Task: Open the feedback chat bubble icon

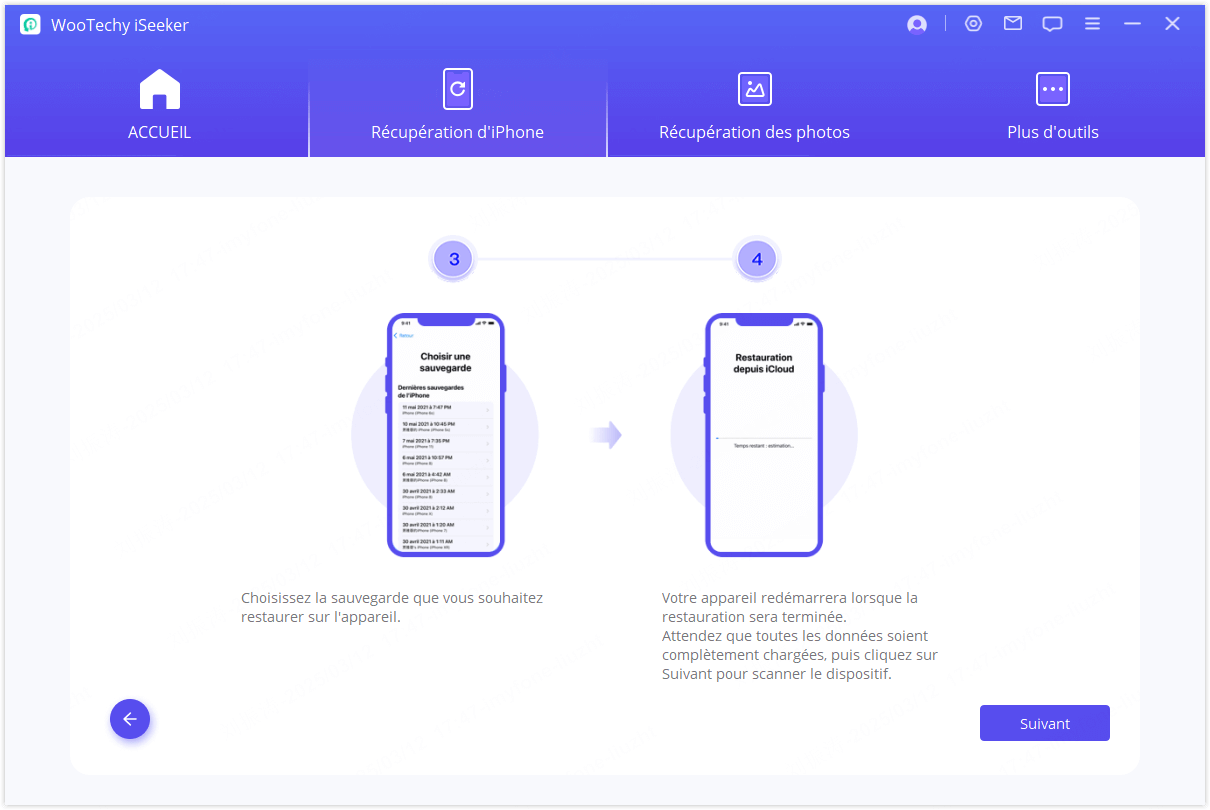Action: point(1052,25)
